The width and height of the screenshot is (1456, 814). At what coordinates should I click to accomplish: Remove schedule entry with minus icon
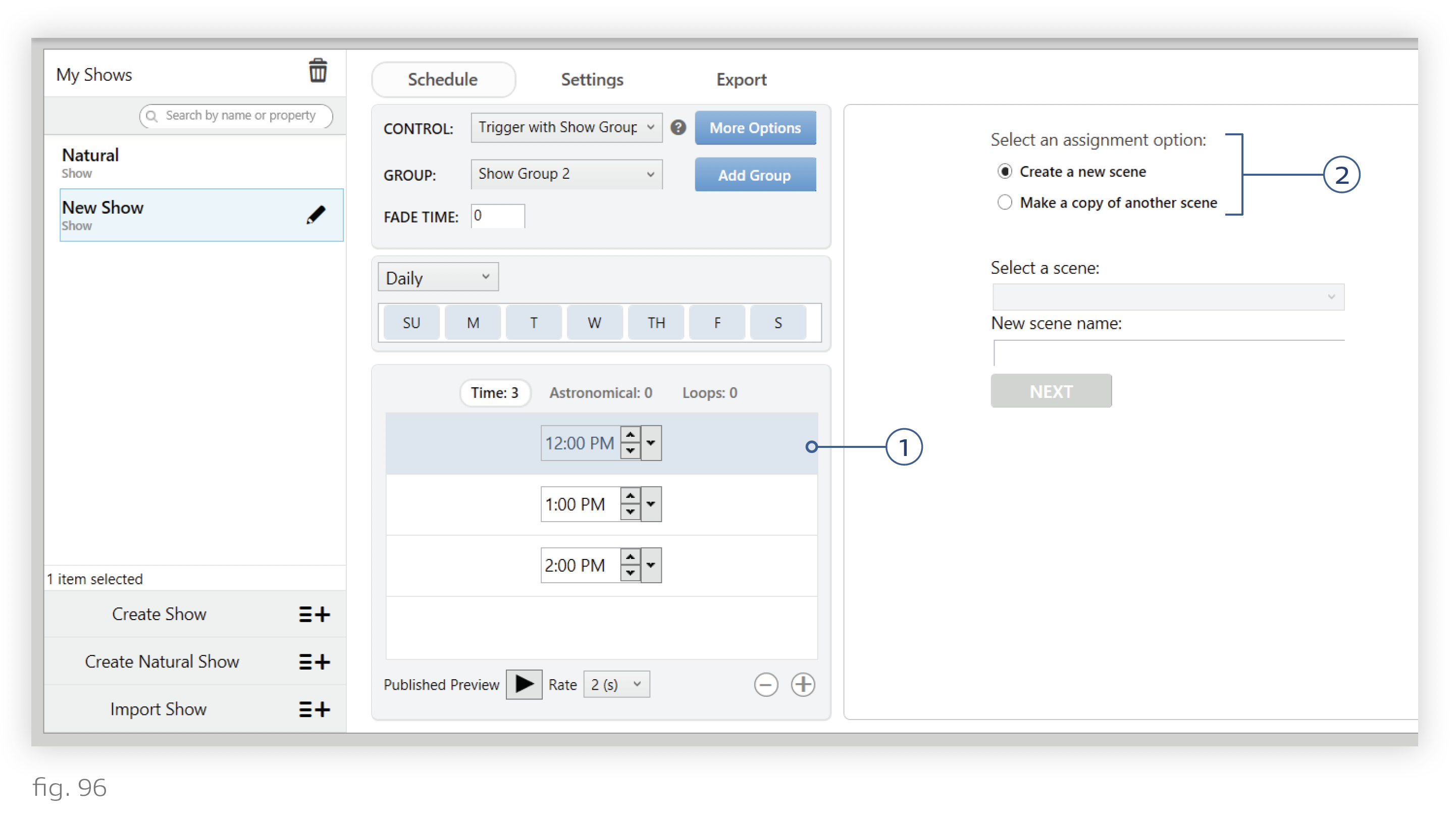(766, 685)
